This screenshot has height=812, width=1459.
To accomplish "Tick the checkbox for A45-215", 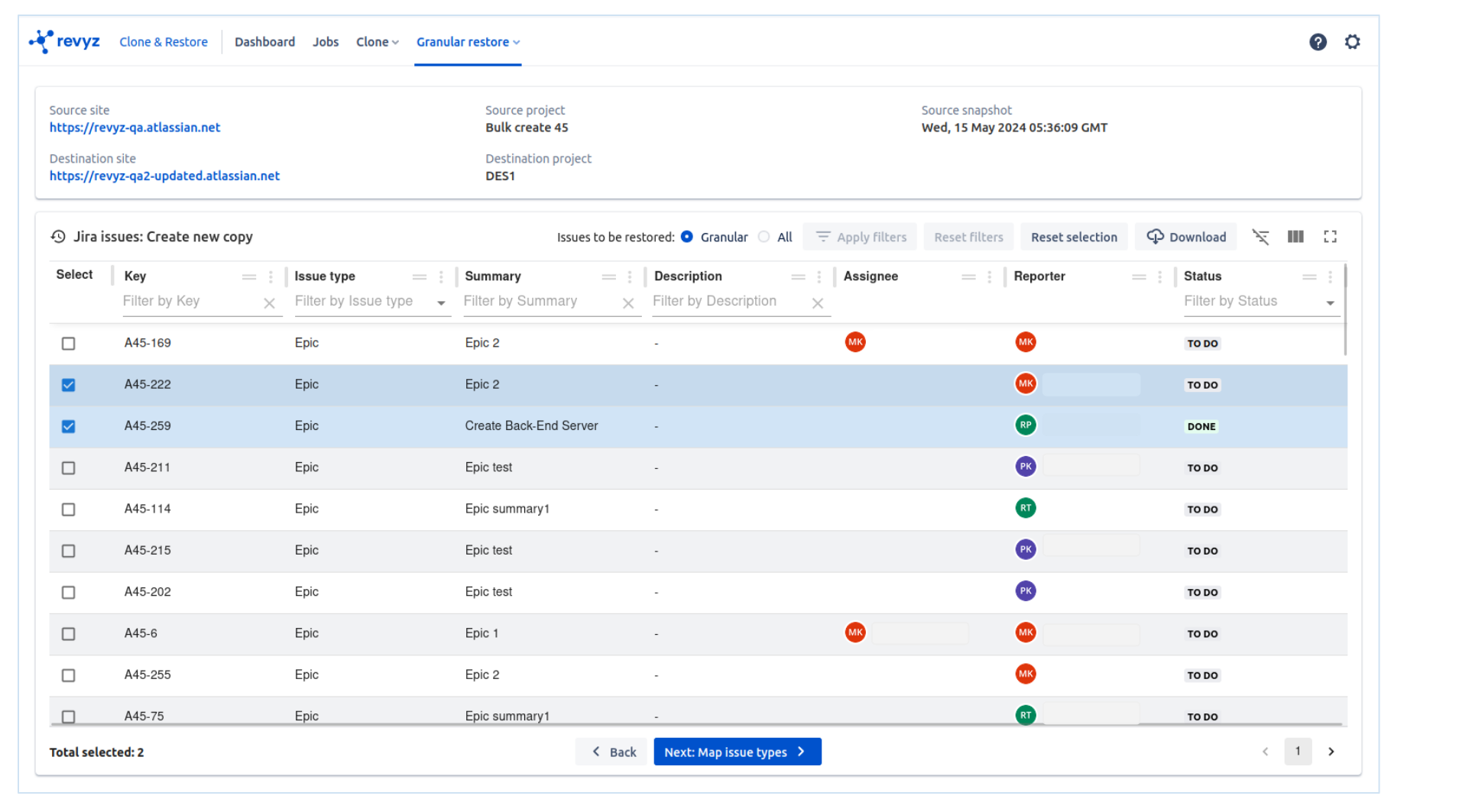I will point(69,551).
